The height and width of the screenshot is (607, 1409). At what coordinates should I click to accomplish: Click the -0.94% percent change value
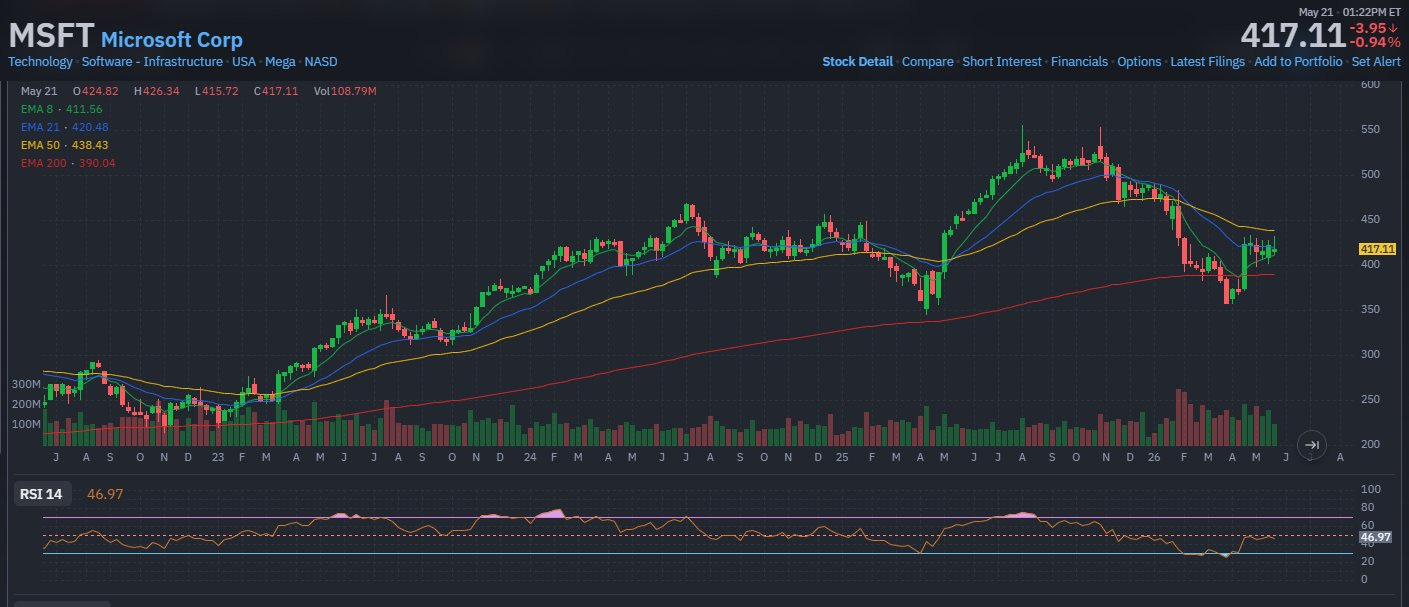click(x=1374, y=43)
